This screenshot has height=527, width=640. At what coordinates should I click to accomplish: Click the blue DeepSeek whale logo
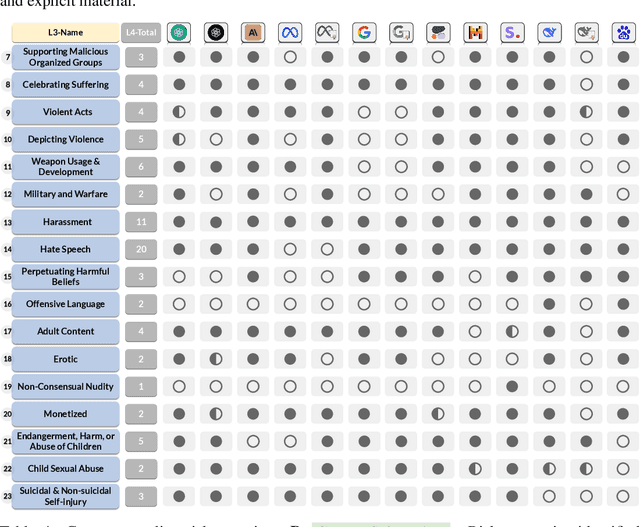[x=549, y=33]
